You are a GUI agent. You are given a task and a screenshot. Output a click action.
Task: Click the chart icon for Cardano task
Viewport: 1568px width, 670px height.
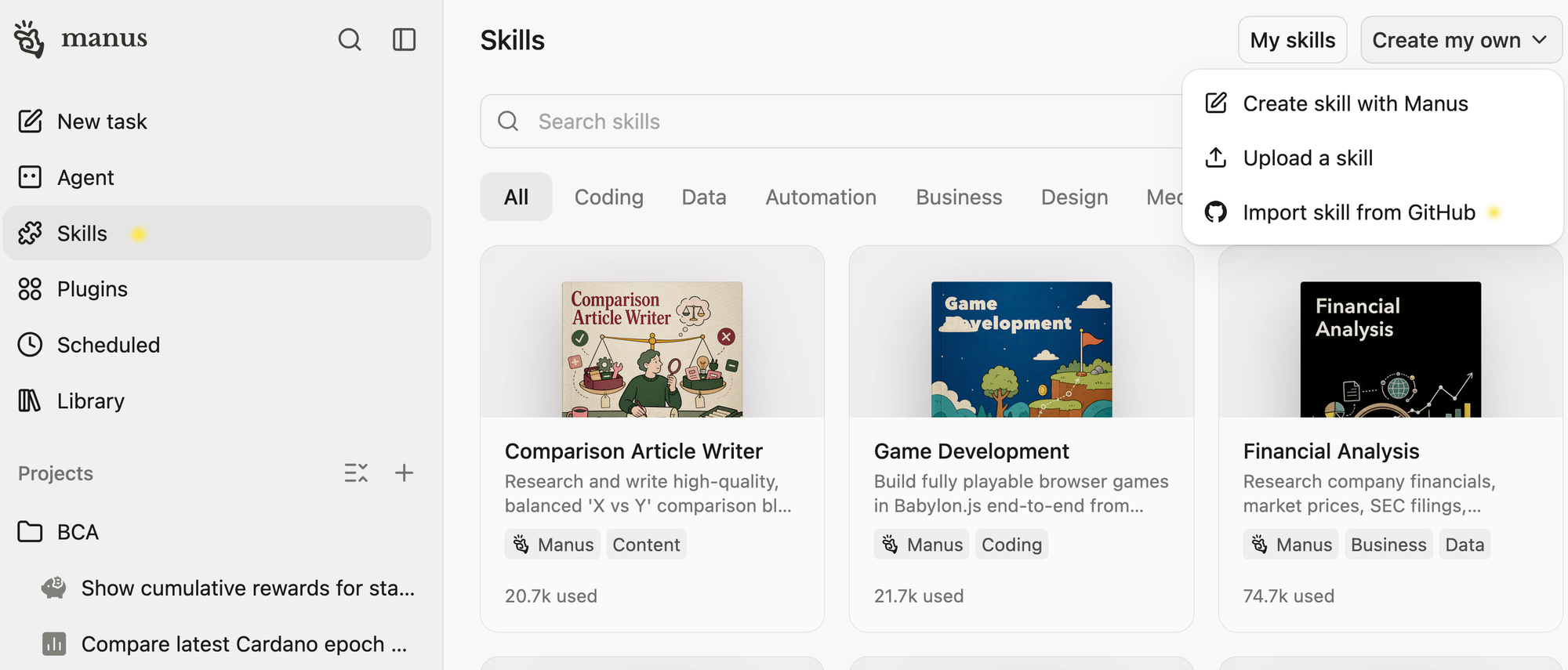54,643
